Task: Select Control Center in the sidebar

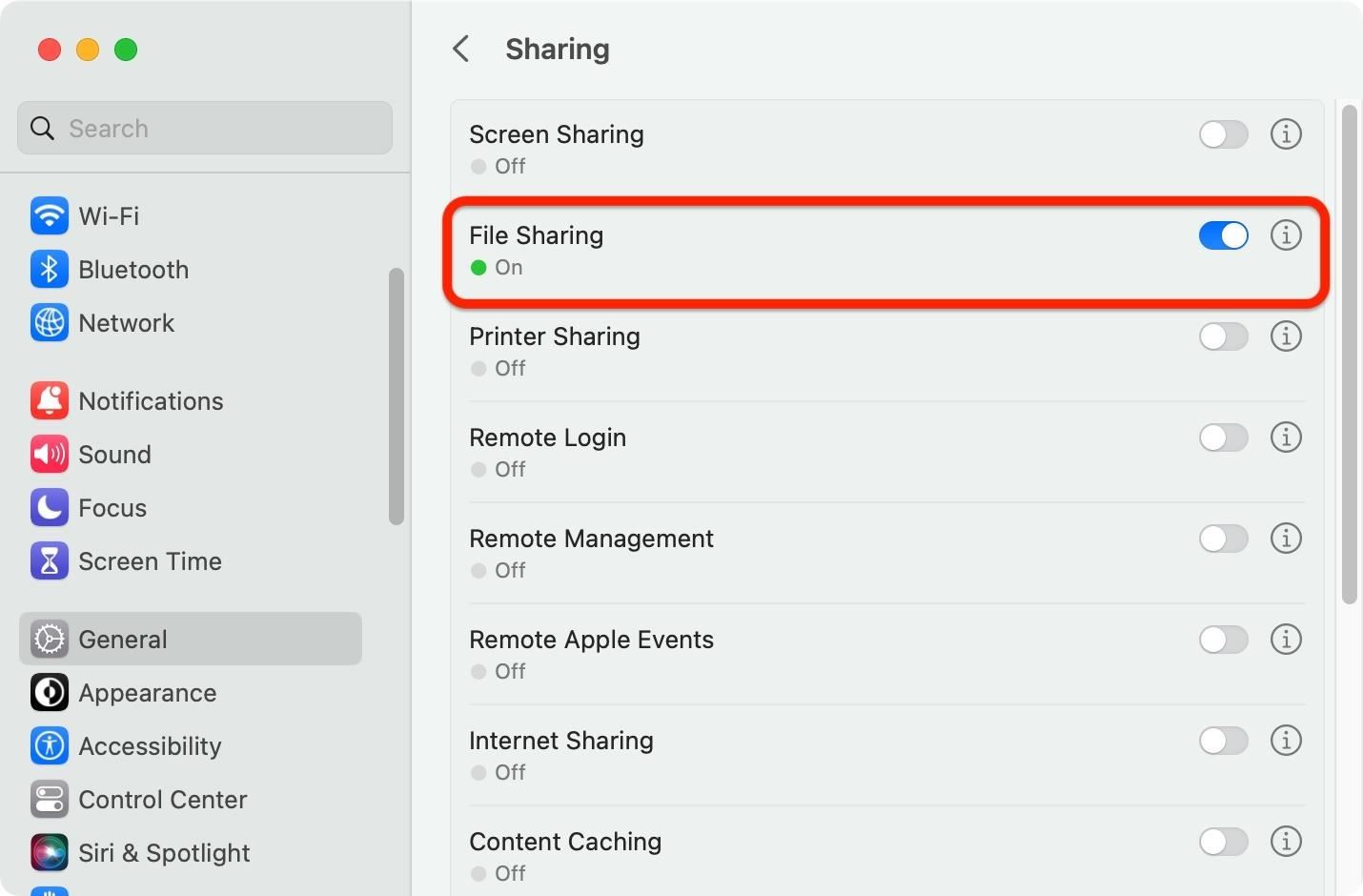Action: [163, 800]
